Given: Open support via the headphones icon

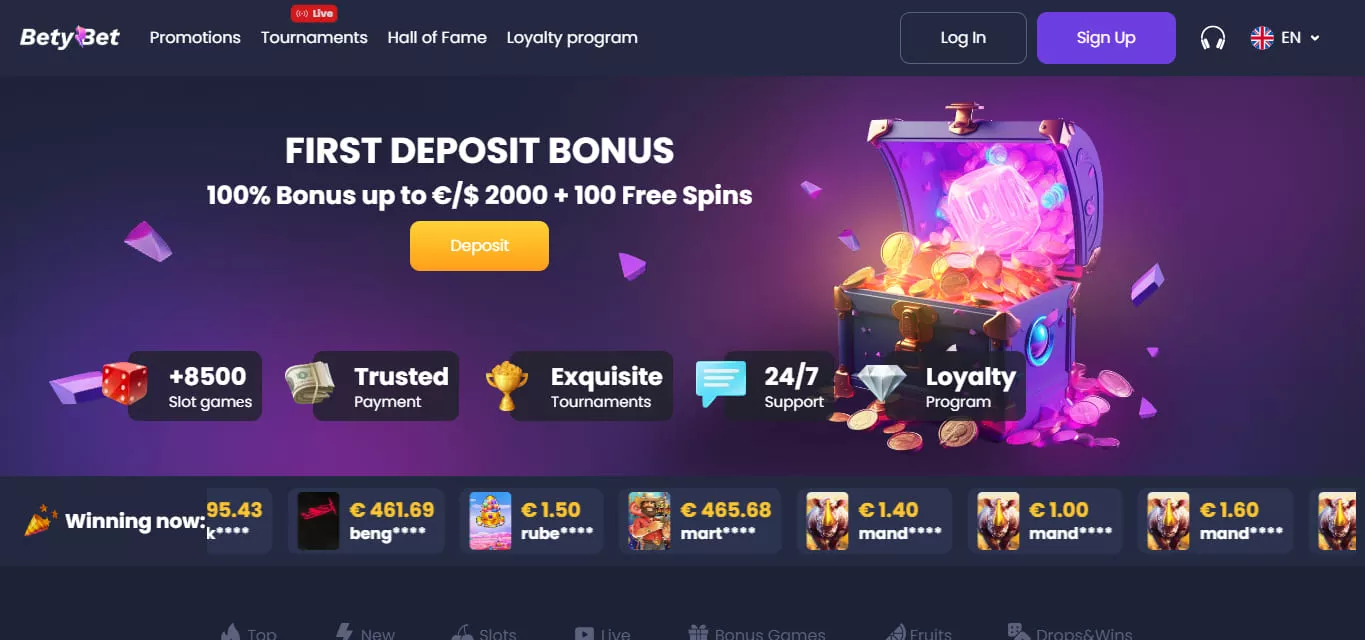Looking at the screenshot, I should point(1213,38).
